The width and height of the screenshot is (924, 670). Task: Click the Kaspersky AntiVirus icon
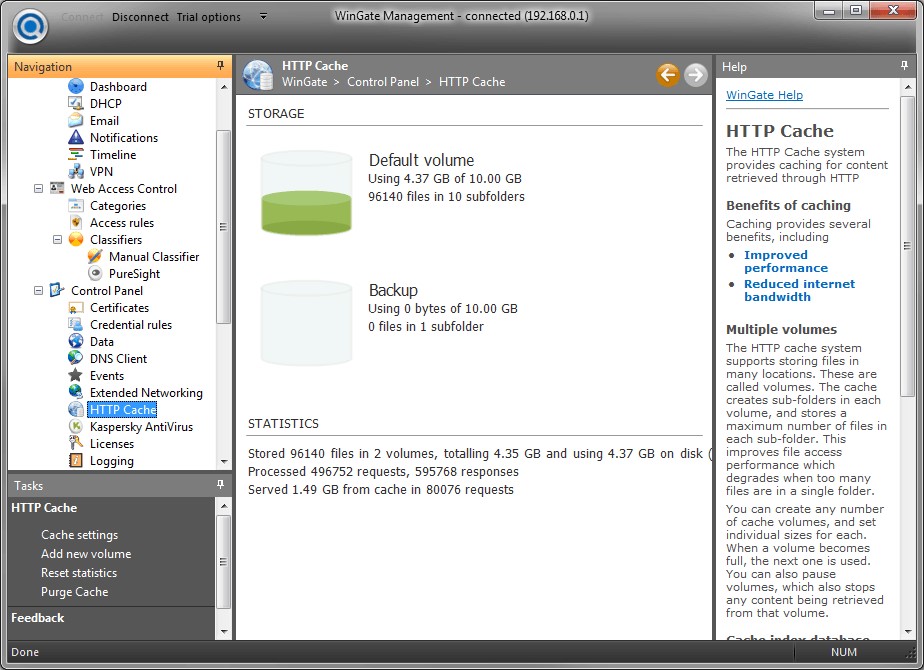pyautogui.click(x=76, y=427)
